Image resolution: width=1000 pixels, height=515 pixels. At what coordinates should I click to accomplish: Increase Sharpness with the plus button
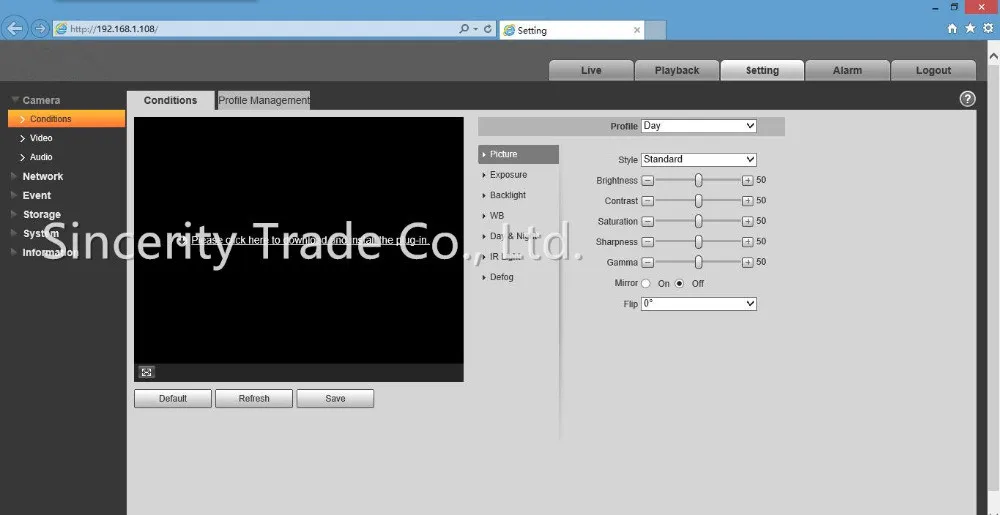pyautogui.click(x=747, y=242)
